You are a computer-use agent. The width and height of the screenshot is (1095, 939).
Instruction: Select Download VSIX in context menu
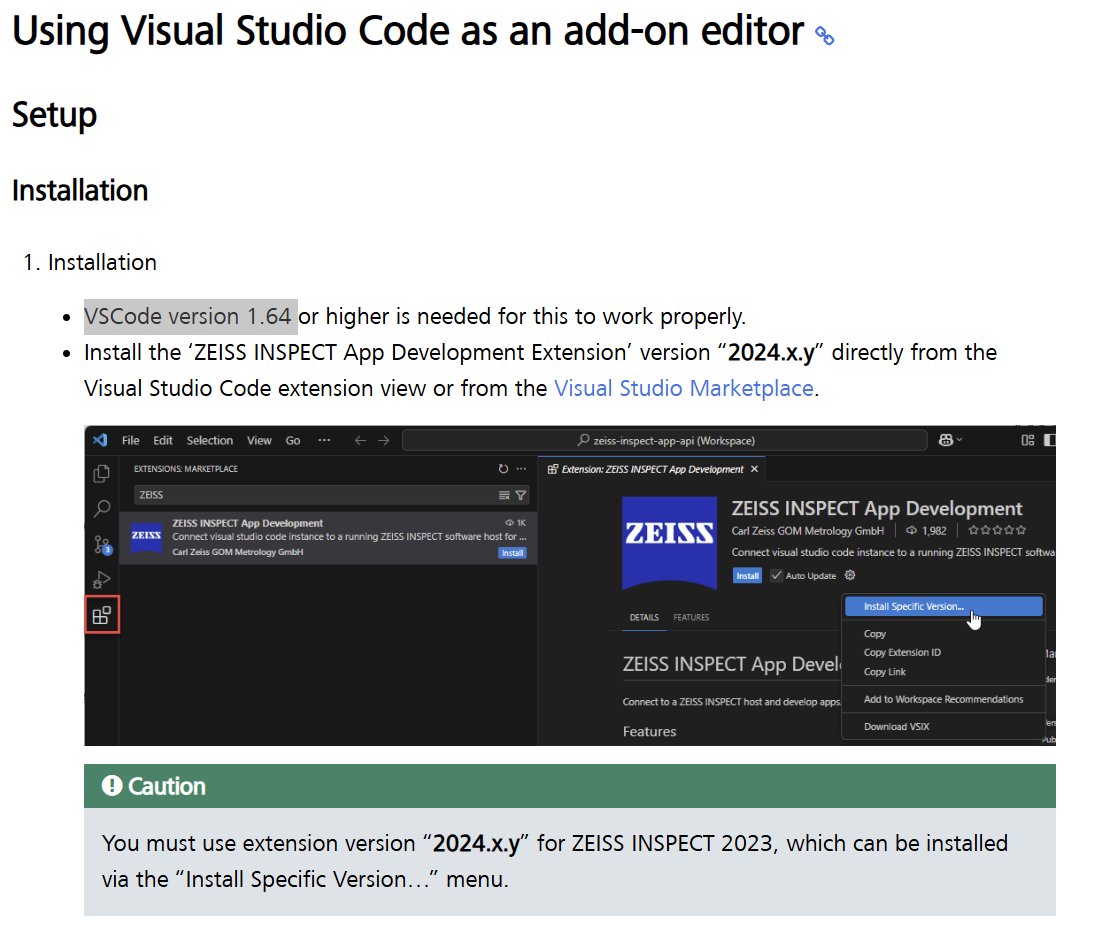[x=896, y=726]
